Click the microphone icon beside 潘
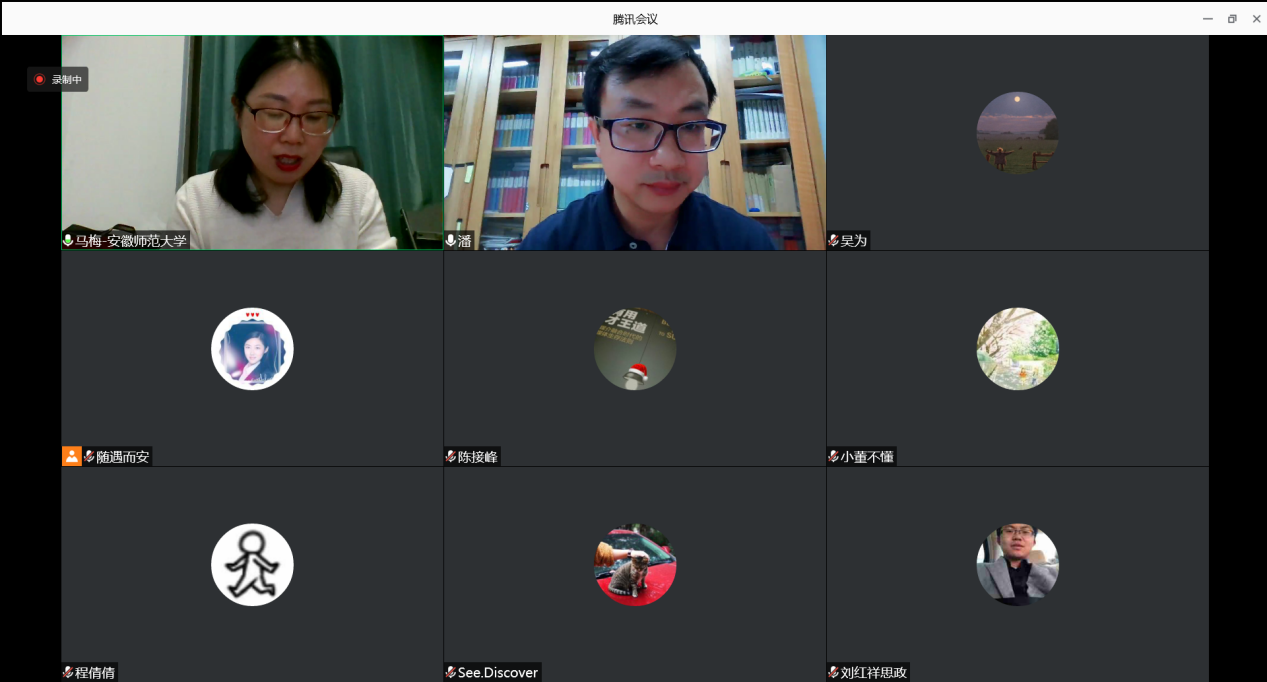Screen dimensions: 1267x682 451,241
